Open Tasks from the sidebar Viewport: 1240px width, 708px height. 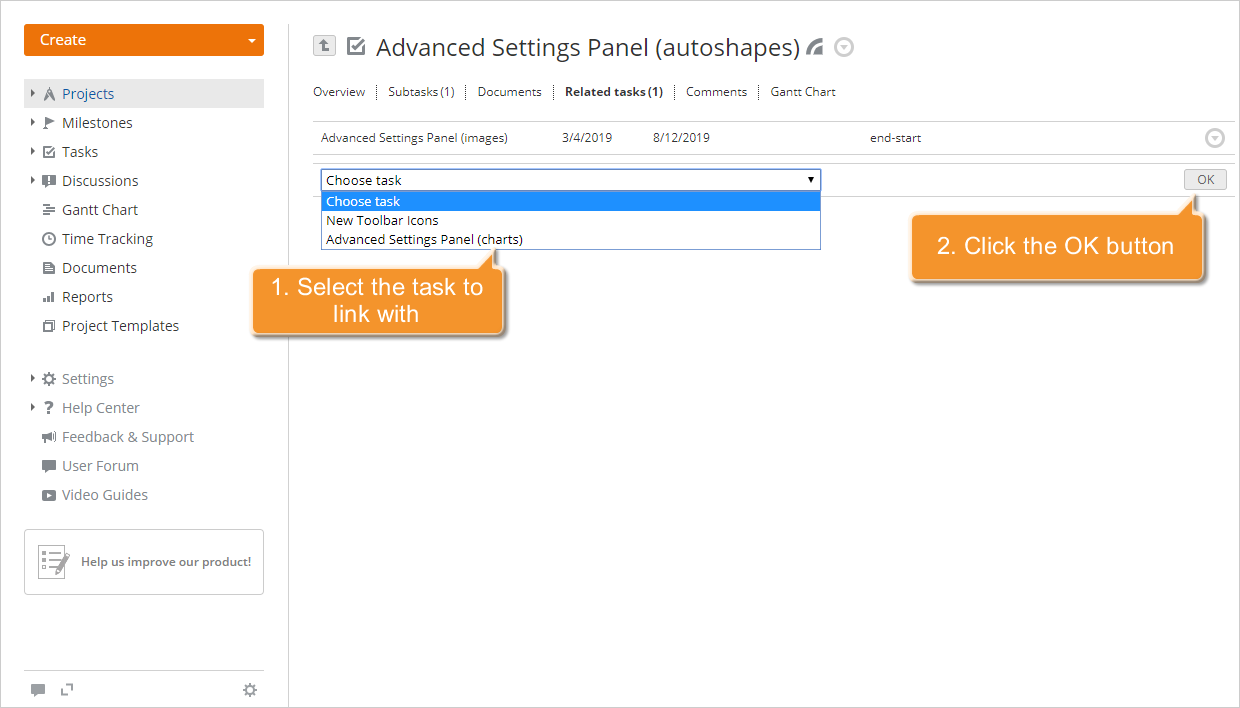pyautogui.click(x=82, y=151)
